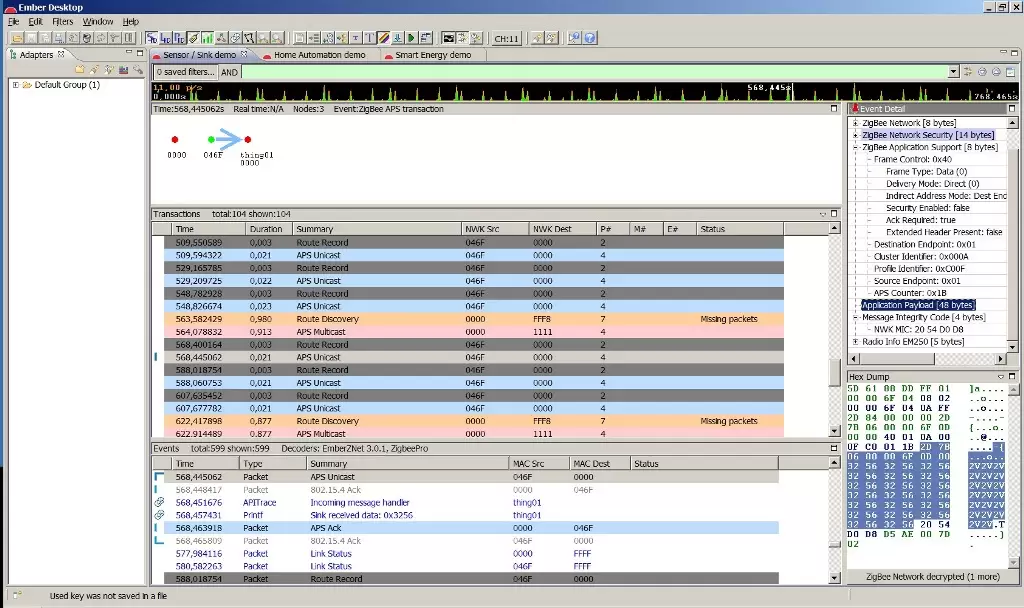1024x608 pixels.
Task: Click the green play button in the toolbar
Action: pyautogui.click(x=411, y=38)
